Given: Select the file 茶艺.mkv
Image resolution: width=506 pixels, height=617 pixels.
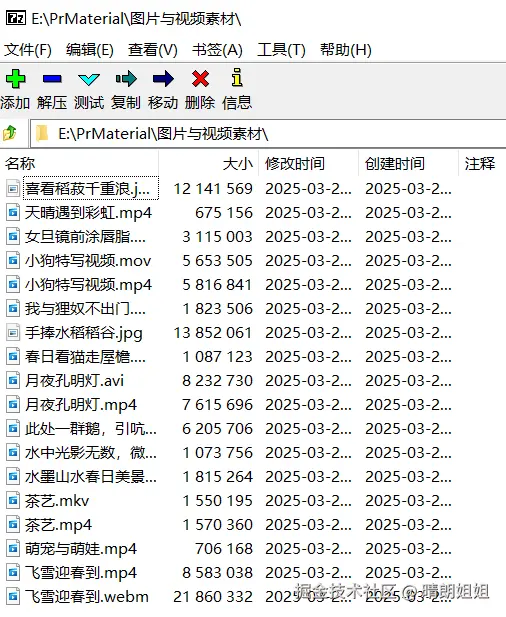Looking at the screenshot, I should (57, 501).
